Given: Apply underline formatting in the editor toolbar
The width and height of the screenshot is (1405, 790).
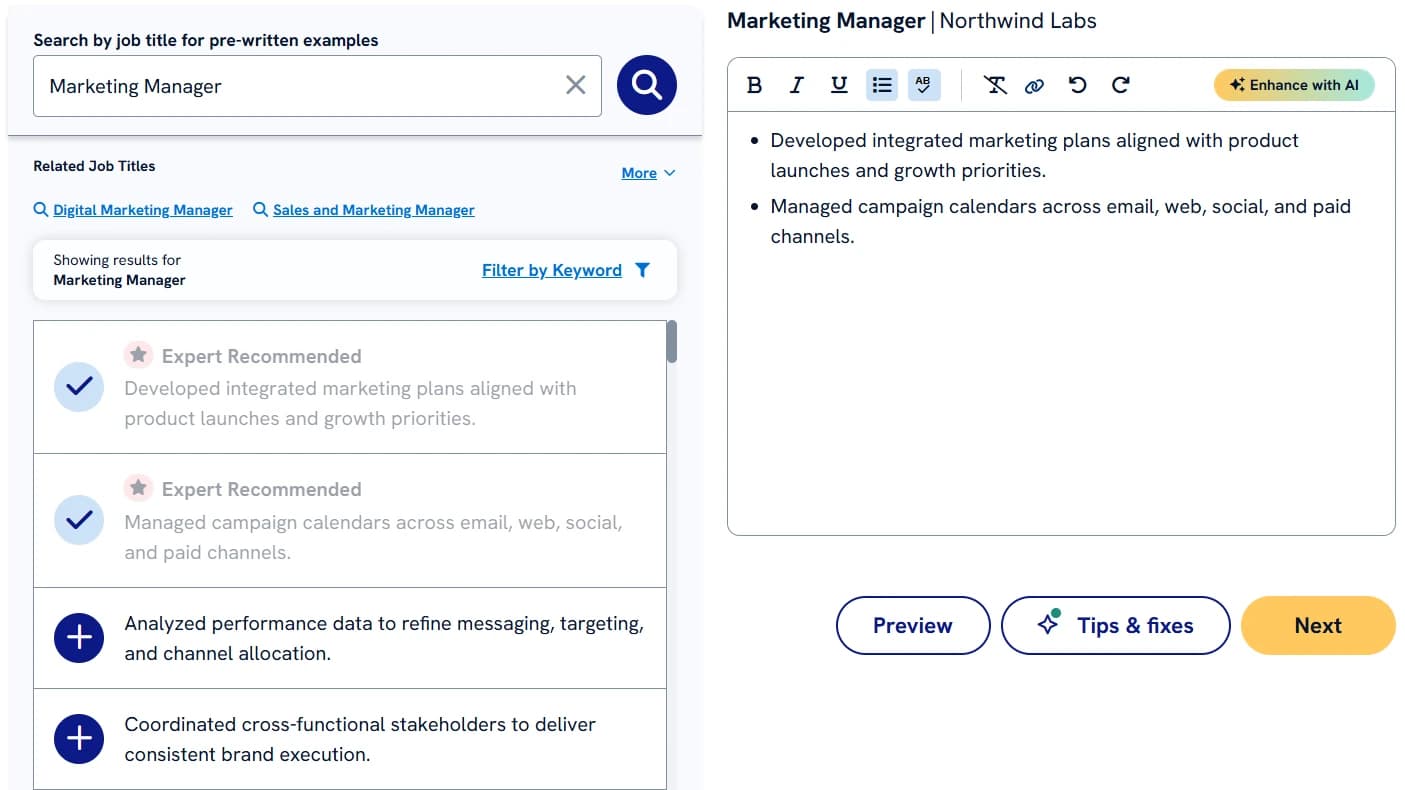Looking at the screenshot, I should click(839, 85).
